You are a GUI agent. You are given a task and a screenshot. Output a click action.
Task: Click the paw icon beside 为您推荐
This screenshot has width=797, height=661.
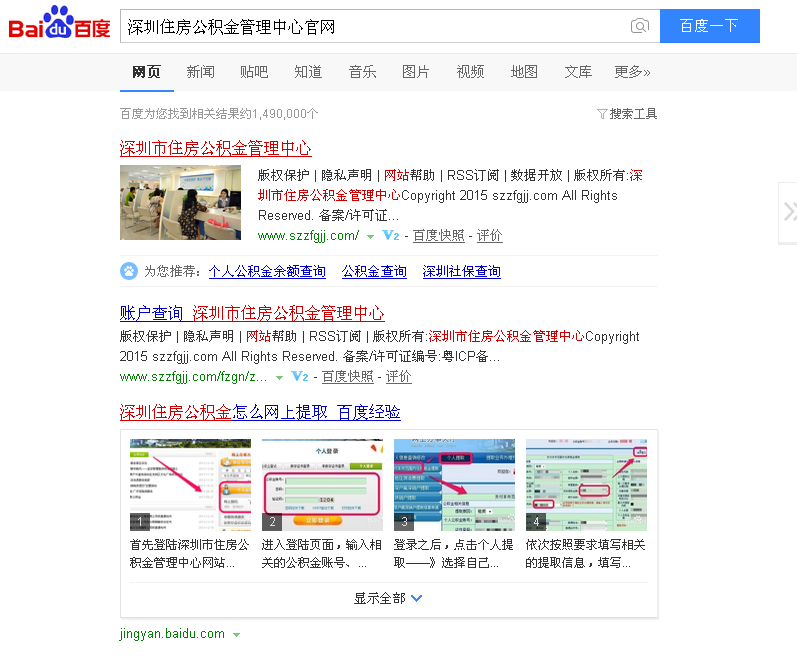coord(129,271)
